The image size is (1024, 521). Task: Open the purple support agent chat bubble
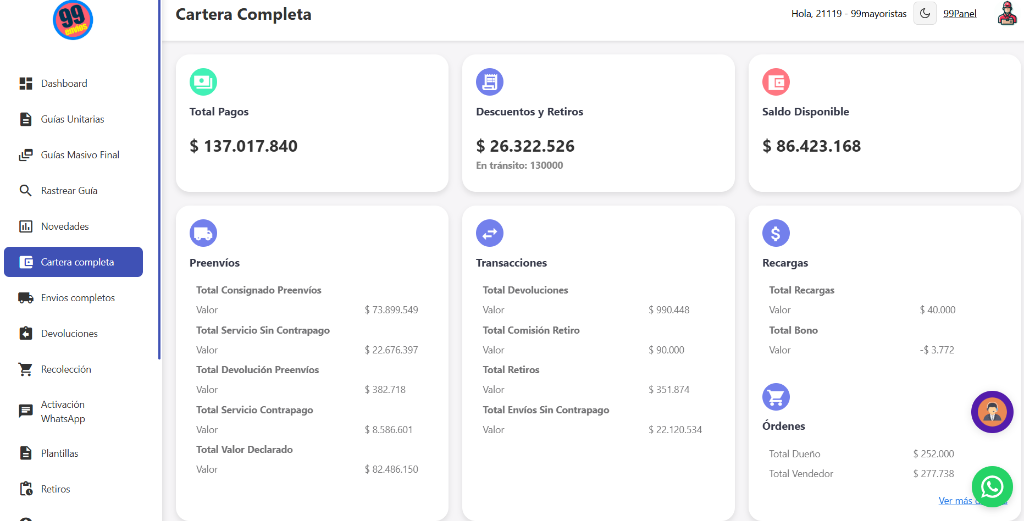point(992,412)
